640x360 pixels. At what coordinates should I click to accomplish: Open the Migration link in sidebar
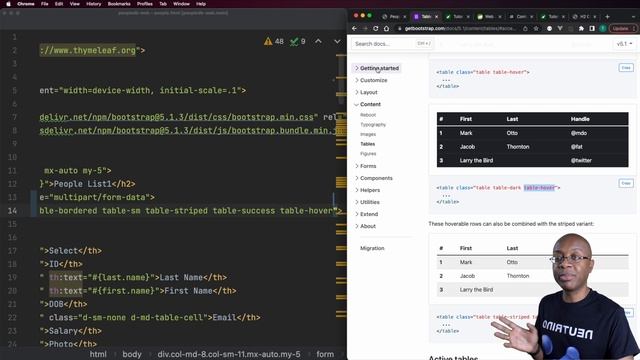click(372, 249)
